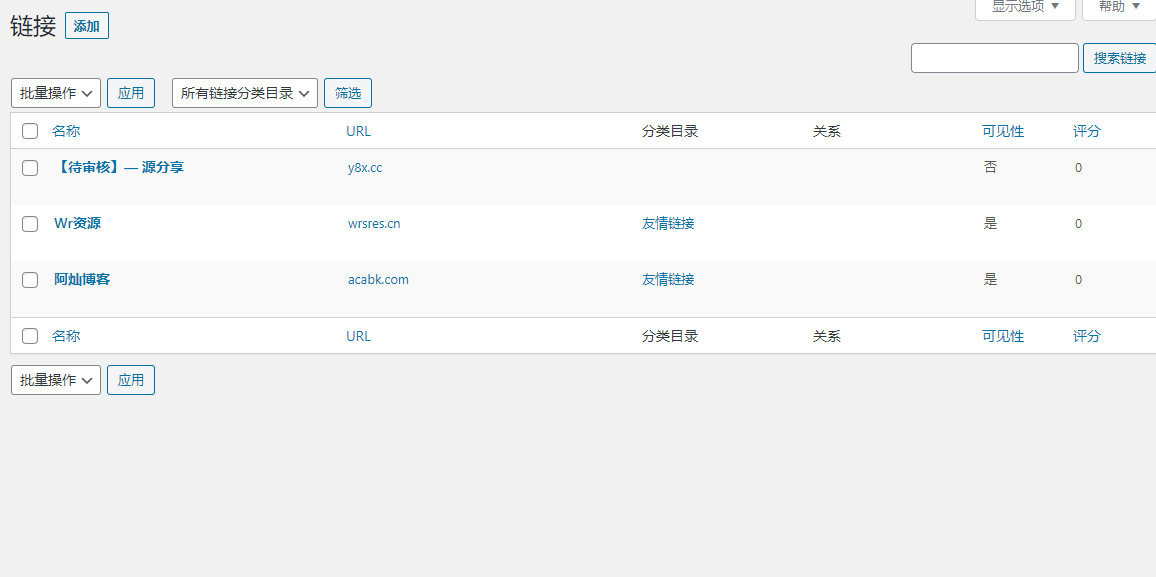Expand the bottom 批量操作 dropdown

tap(56, 380)
